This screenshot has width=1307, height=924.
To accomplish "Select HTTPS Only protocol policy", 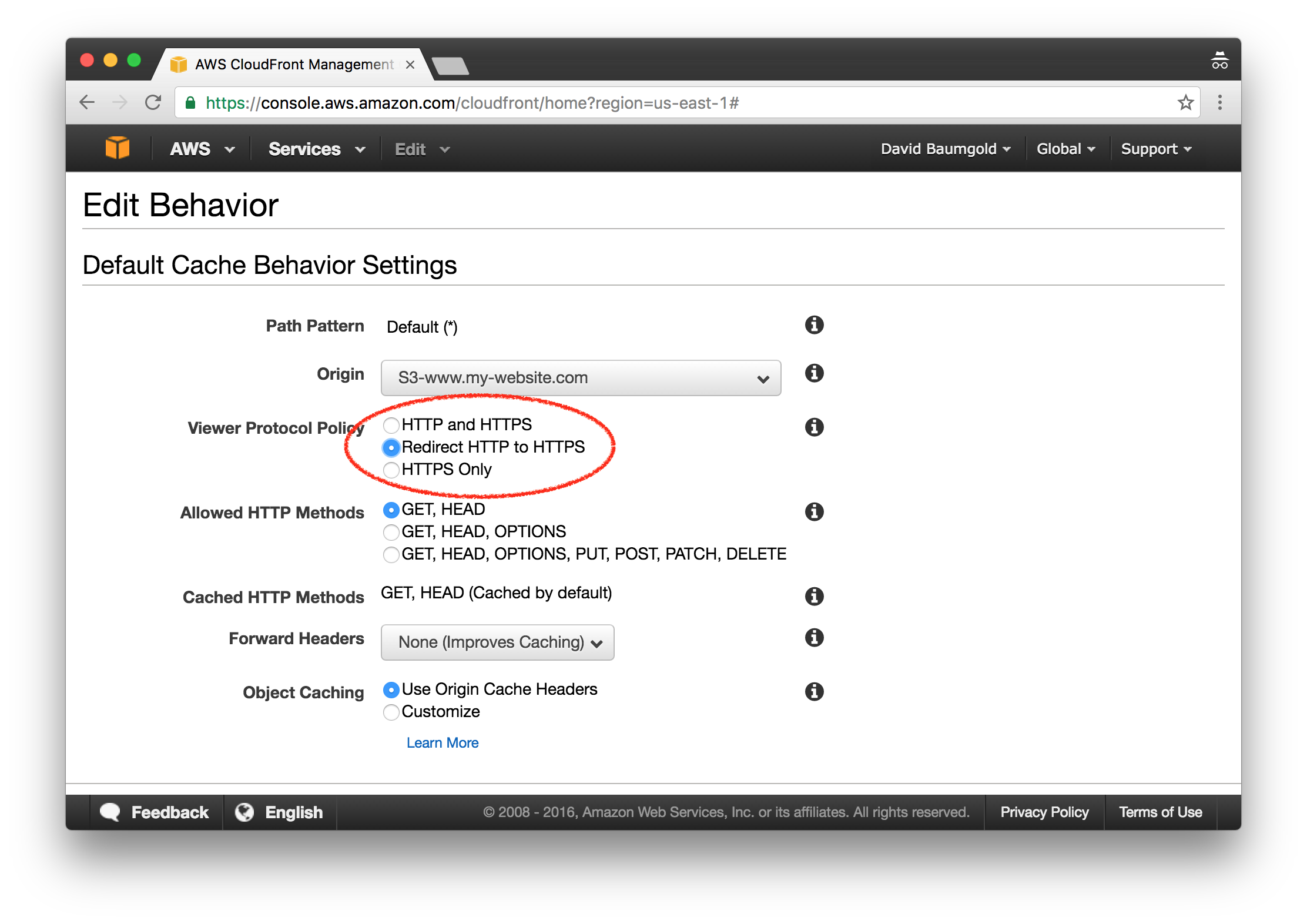I will [391, 470].
